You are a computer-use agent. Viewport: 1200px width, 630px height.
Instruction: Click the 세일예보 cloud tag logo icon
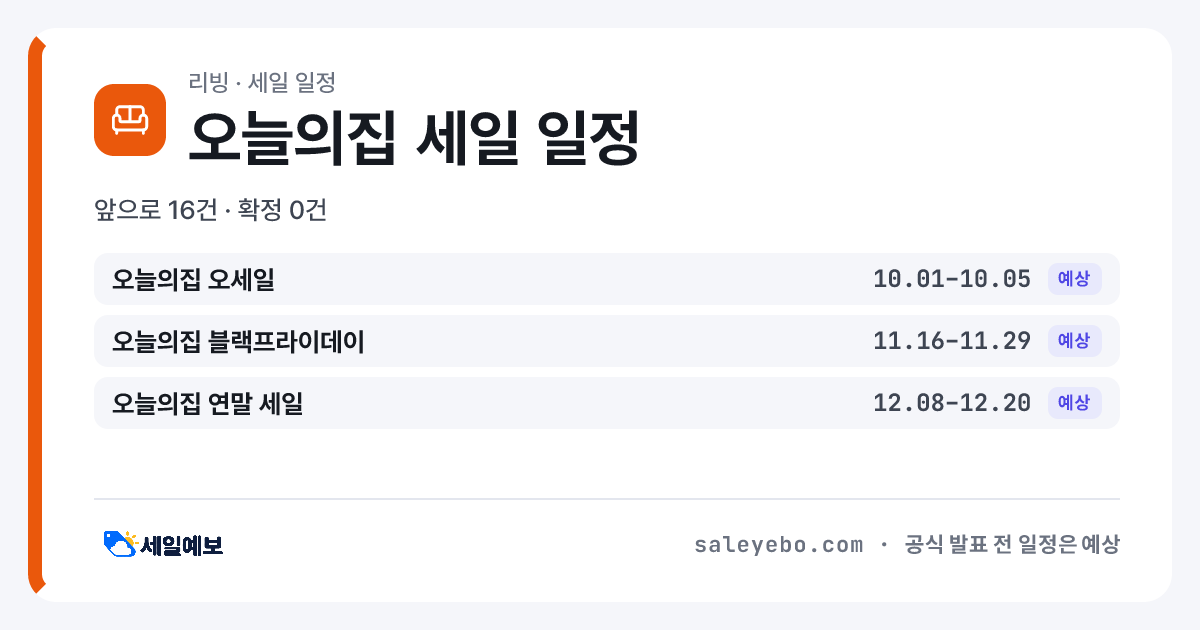(120, 544)
